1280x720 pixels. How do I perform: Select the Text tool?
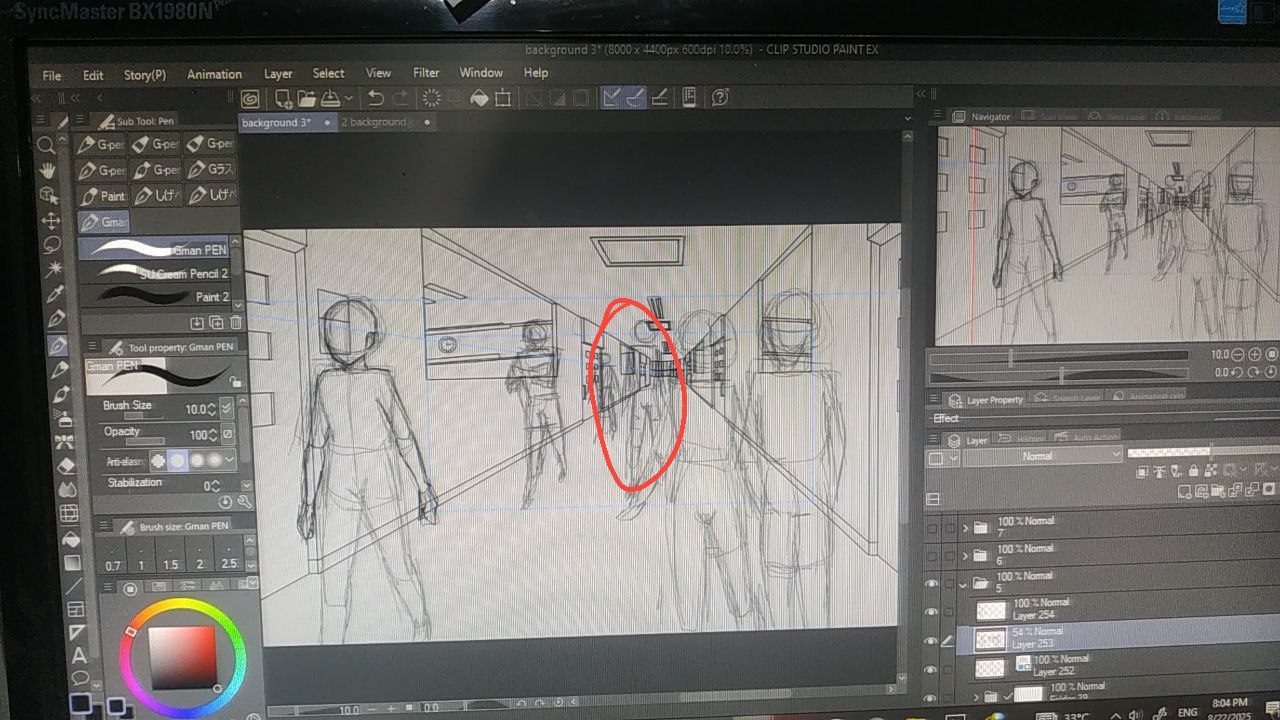(x=80, y=657)
